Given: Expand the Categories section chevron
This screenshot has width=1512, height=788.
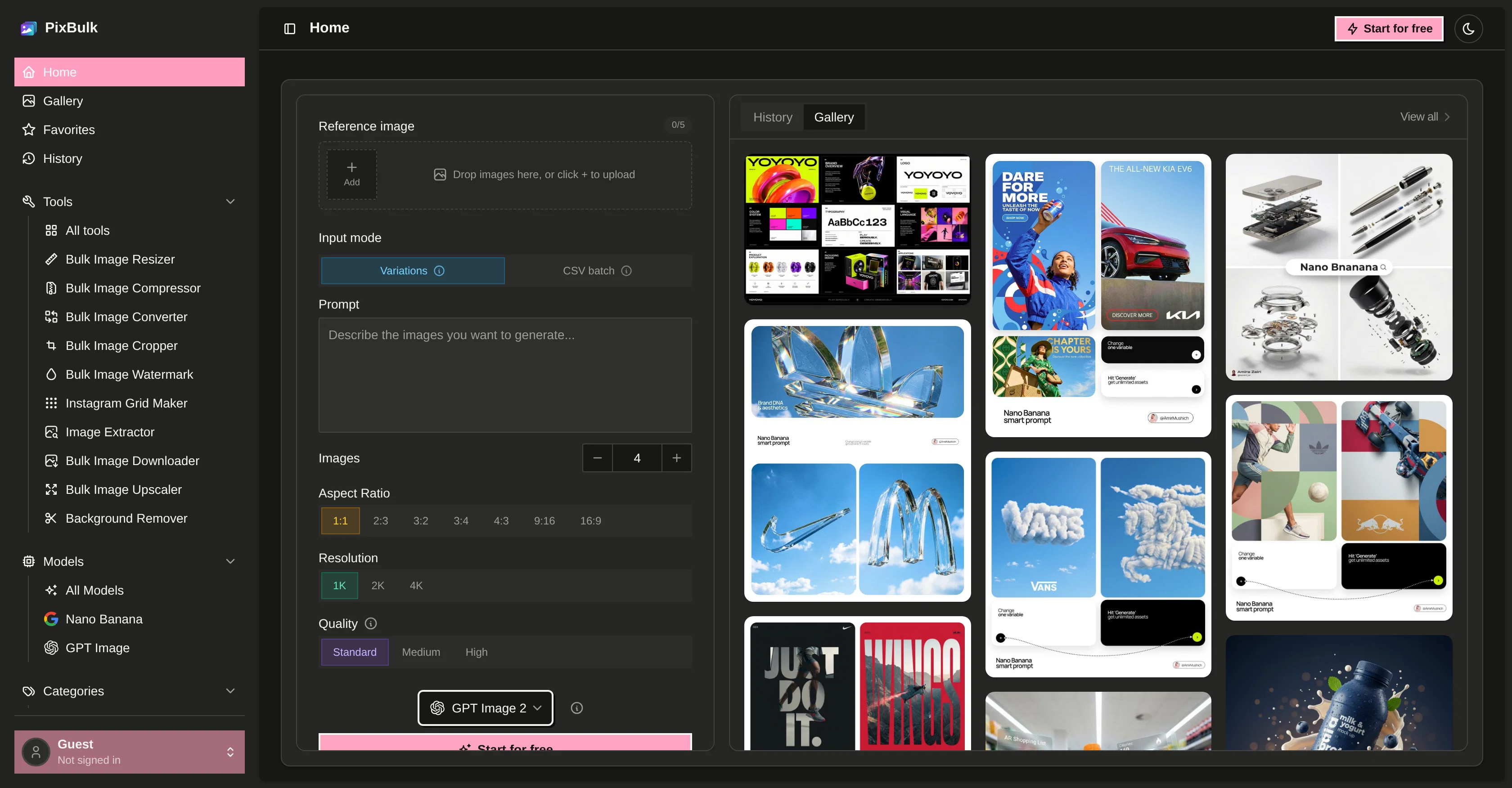Looking at the screenshot, I should click(x=231, y=691).
